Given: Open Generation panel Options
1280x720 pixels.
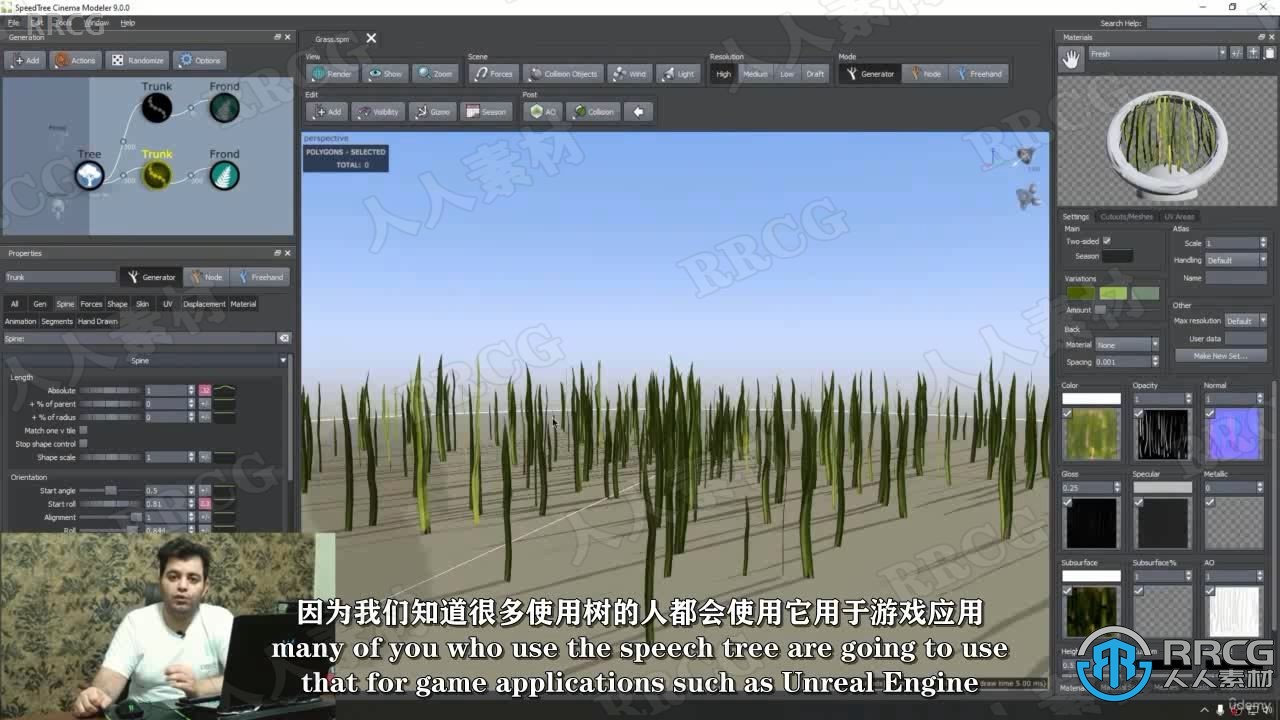Looking at the screenshot, I should pos(199,60).
